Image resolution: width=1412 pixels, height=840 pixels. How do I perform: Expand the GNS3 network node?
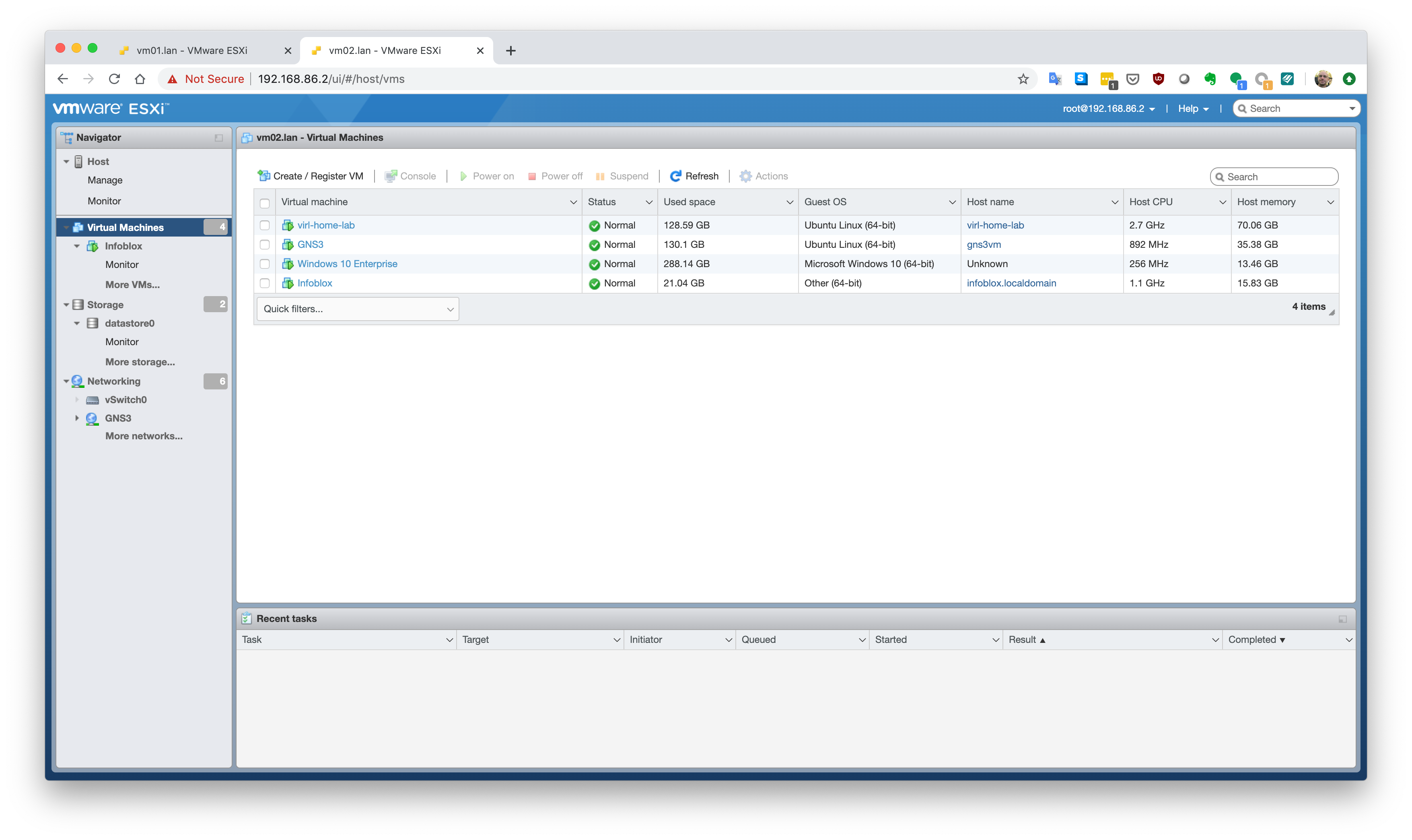[77, 418]
